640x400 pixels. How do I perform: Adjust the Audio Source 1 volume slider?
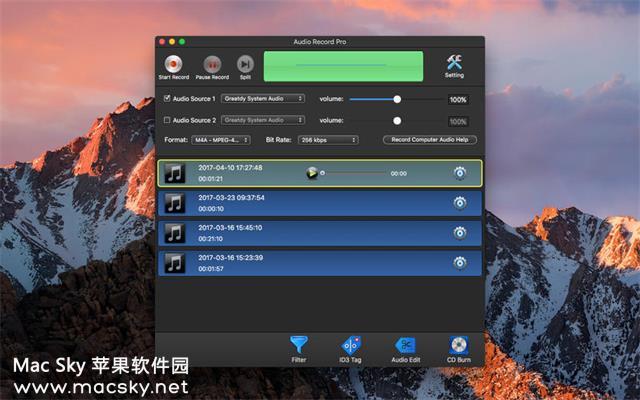(397, 99)
